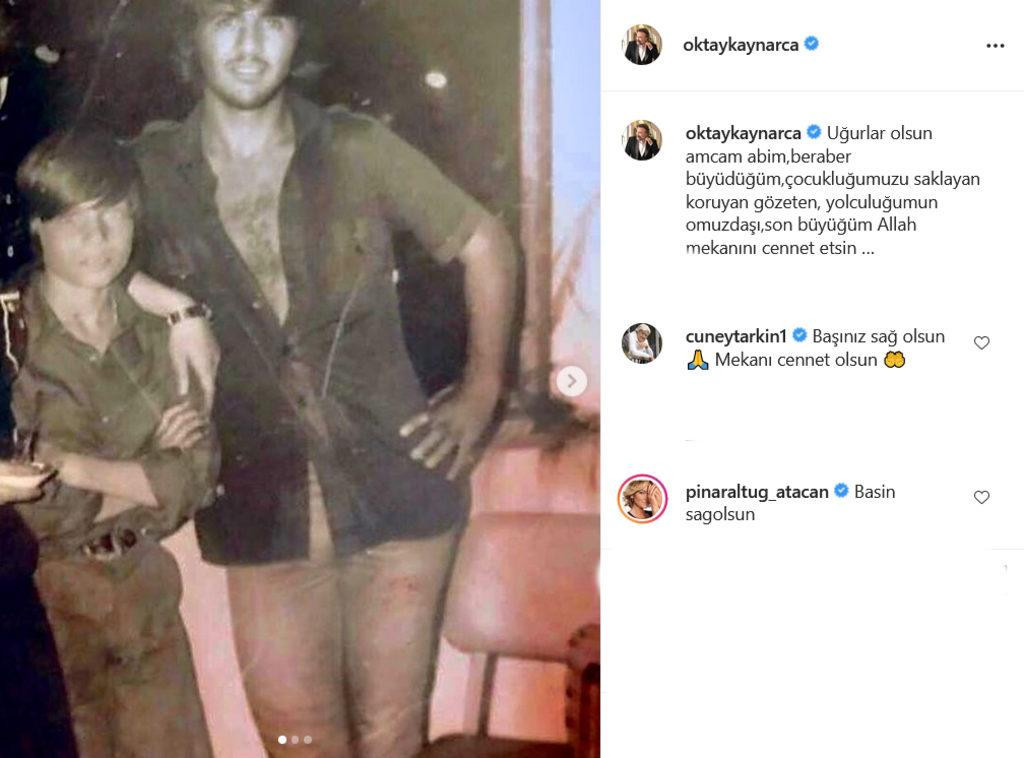Visit cuneytarkin1 profile link
Screen dimensions: 1024x758
[736, 336]
